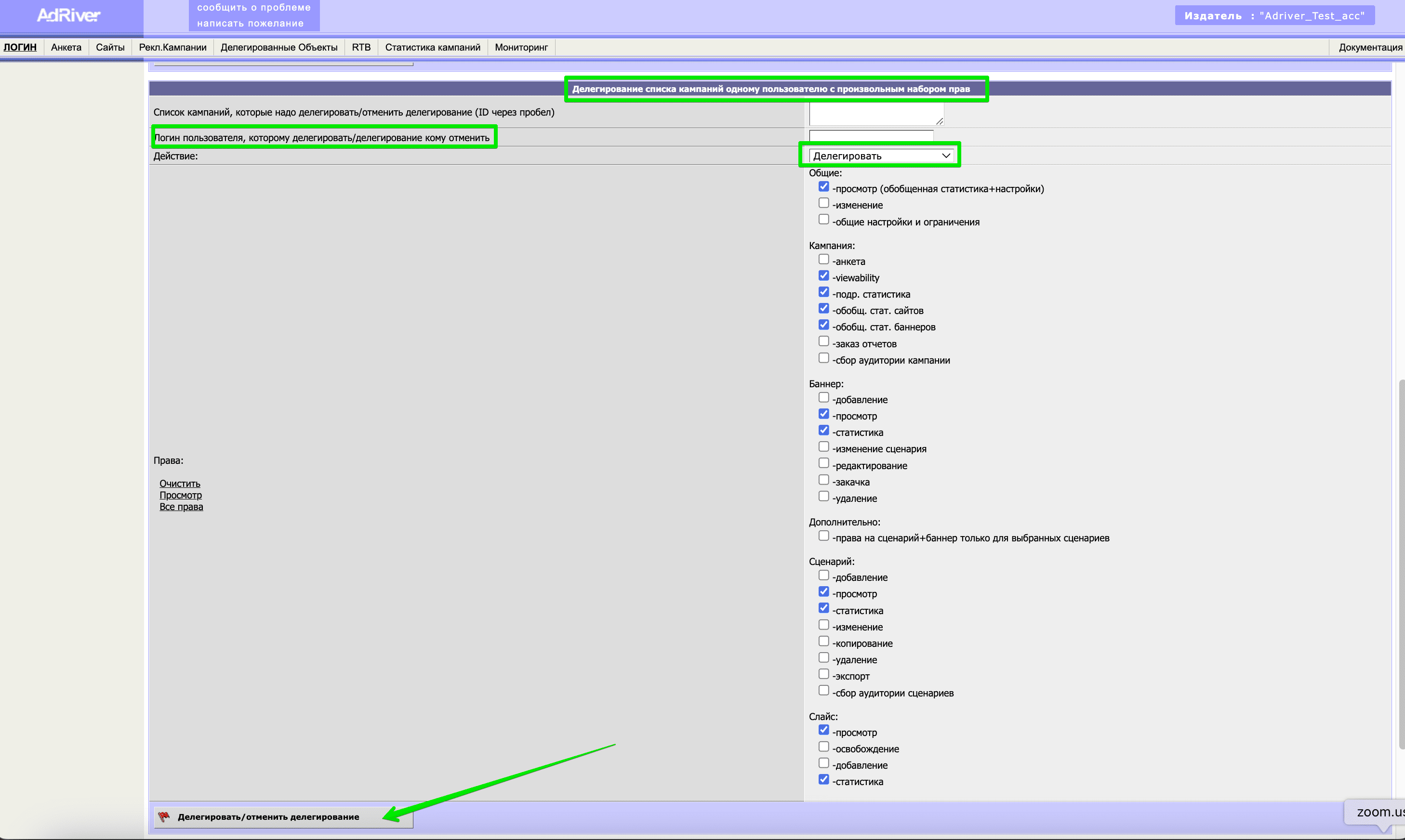
Task: Open Делегированные Объекты tab
Action: pyautogui.click(x=279, y=47)
